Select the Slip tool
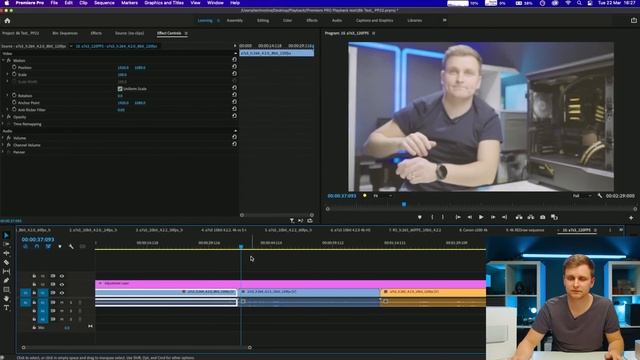The height and width of the screenshot is (360, 640). (x=6, y=271)
